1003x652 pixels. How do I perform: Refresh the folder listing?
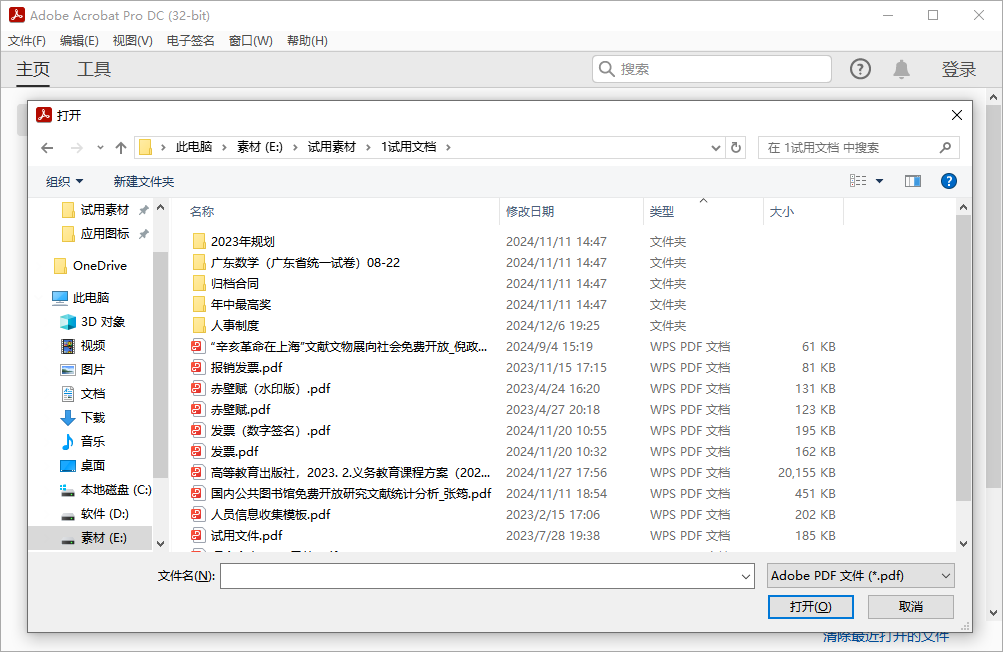[736, 148]
